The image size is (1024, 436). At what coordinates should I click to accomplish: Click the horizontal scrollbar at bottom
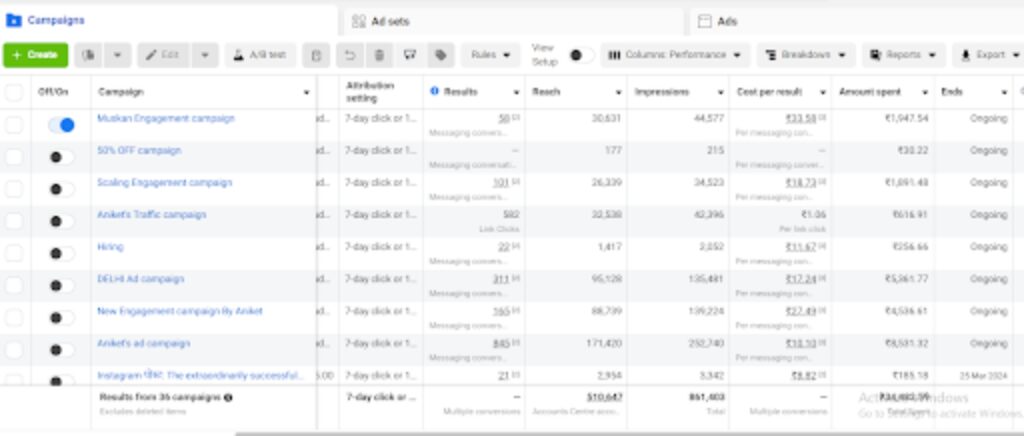(630, 433)
